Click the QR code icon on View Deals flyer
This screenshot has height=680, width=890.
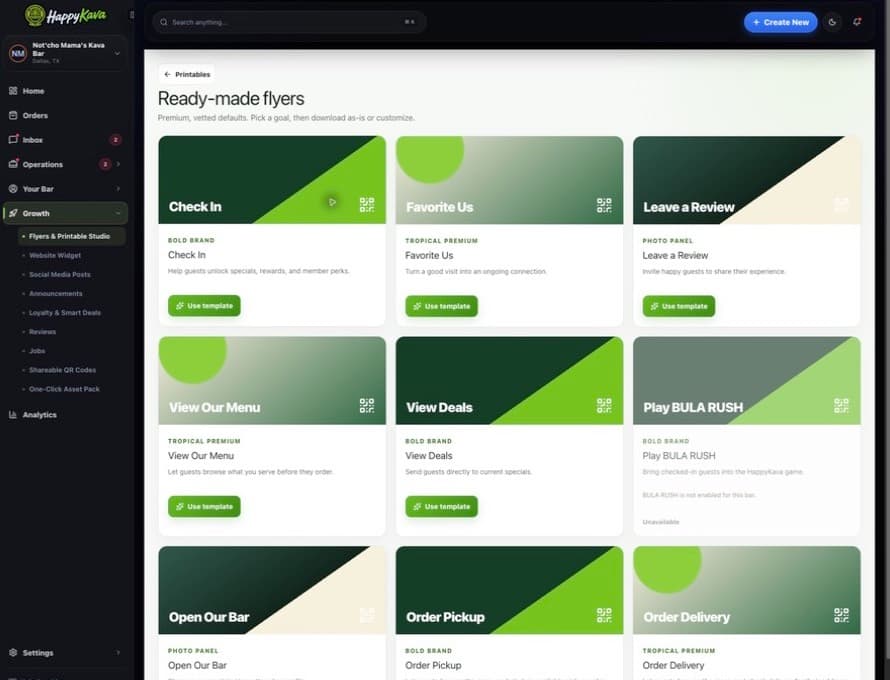[604, 405]
